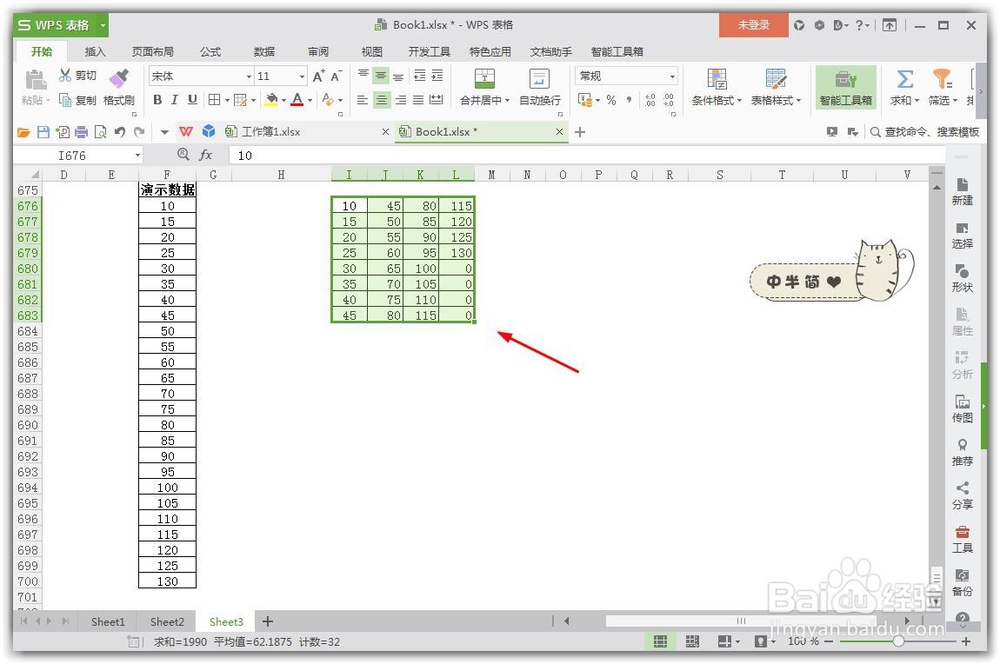
Task: Open the WPS 表格 application menu dropdown
Action: tap(102, 25)
